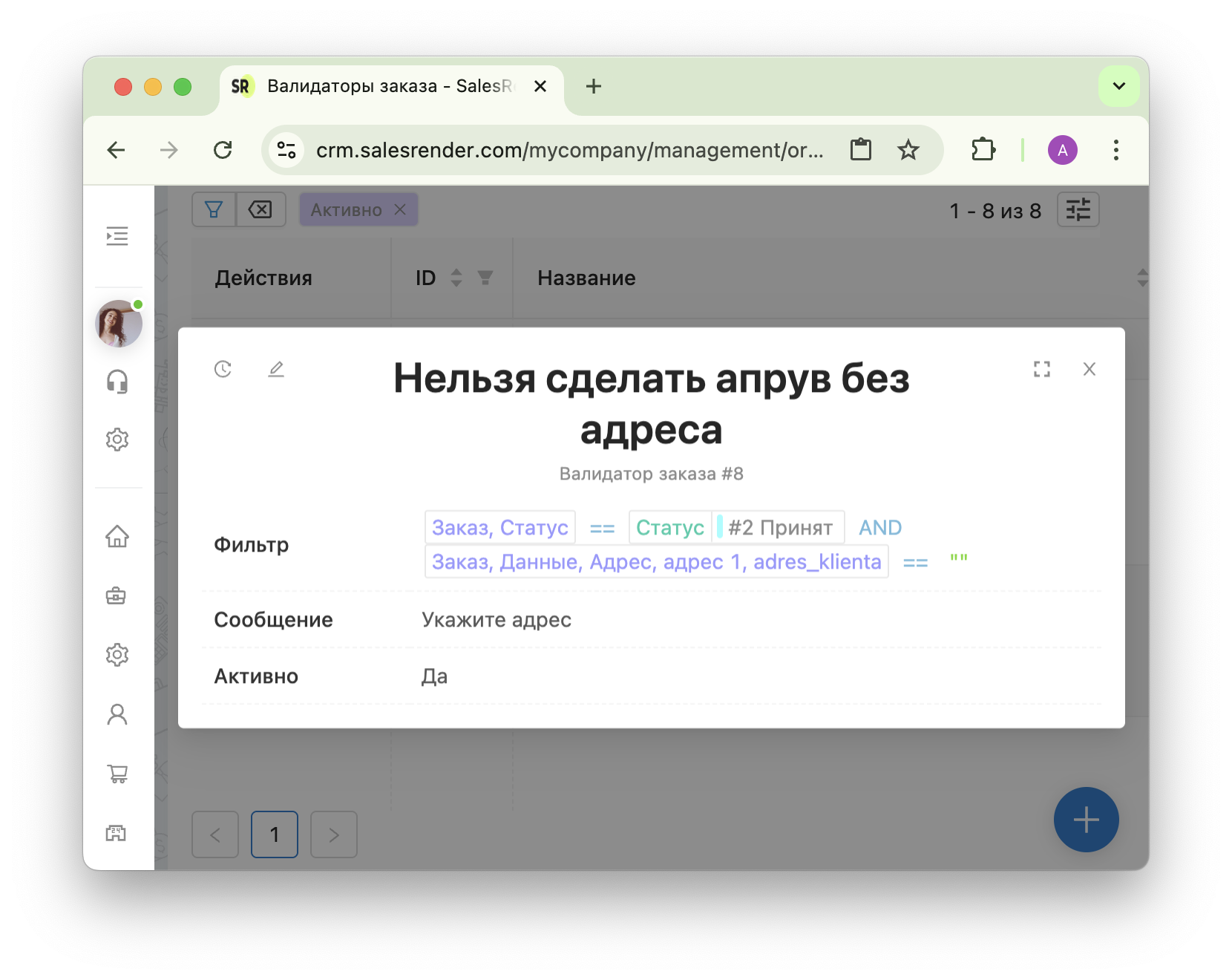Expand the sidebar menu with the indent icon

click(x=117, y=236)
